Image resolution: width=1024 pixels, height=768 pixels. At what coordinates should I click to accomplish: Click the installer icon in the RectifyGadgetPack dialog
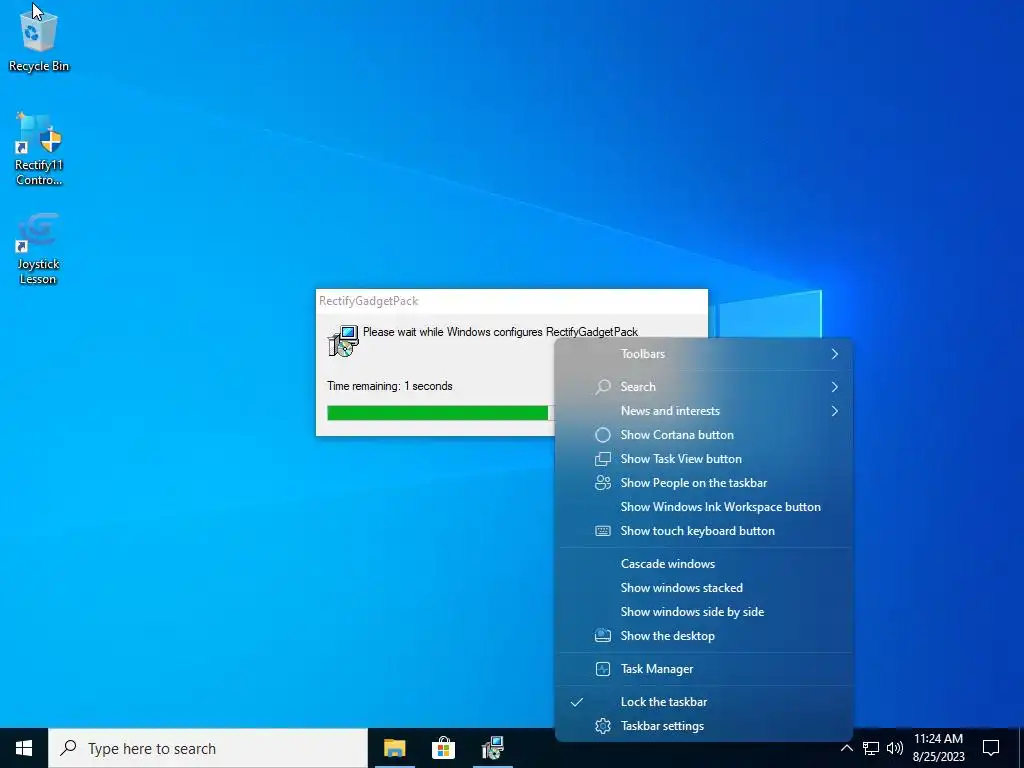[x=343, y=341]
